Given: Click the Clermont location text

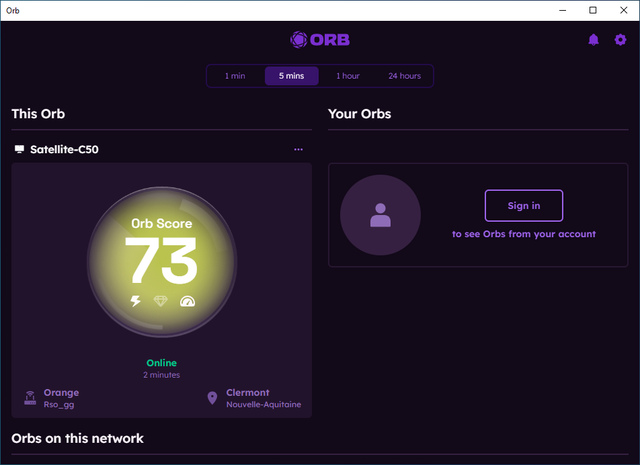Looking at the screenshot, I should point(248,392).
